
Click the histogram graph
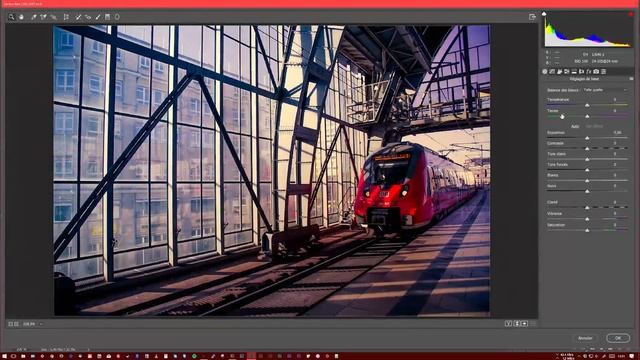588,31
